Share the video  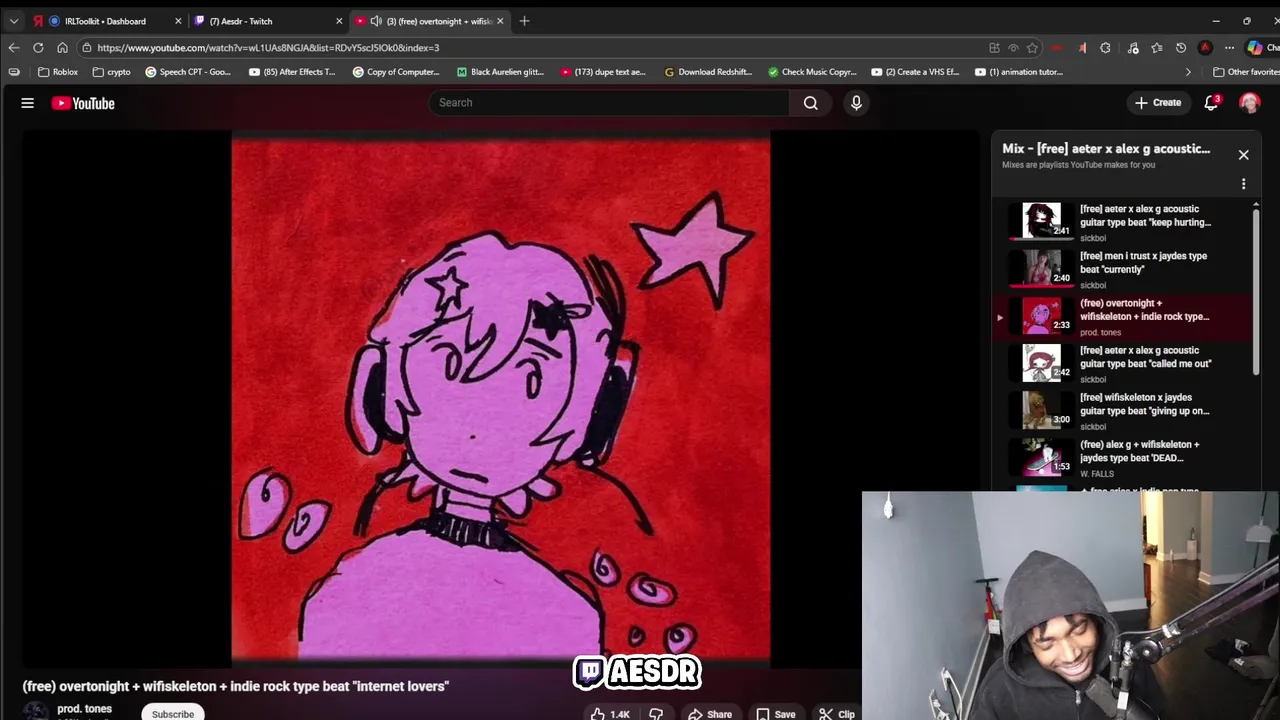710,714
